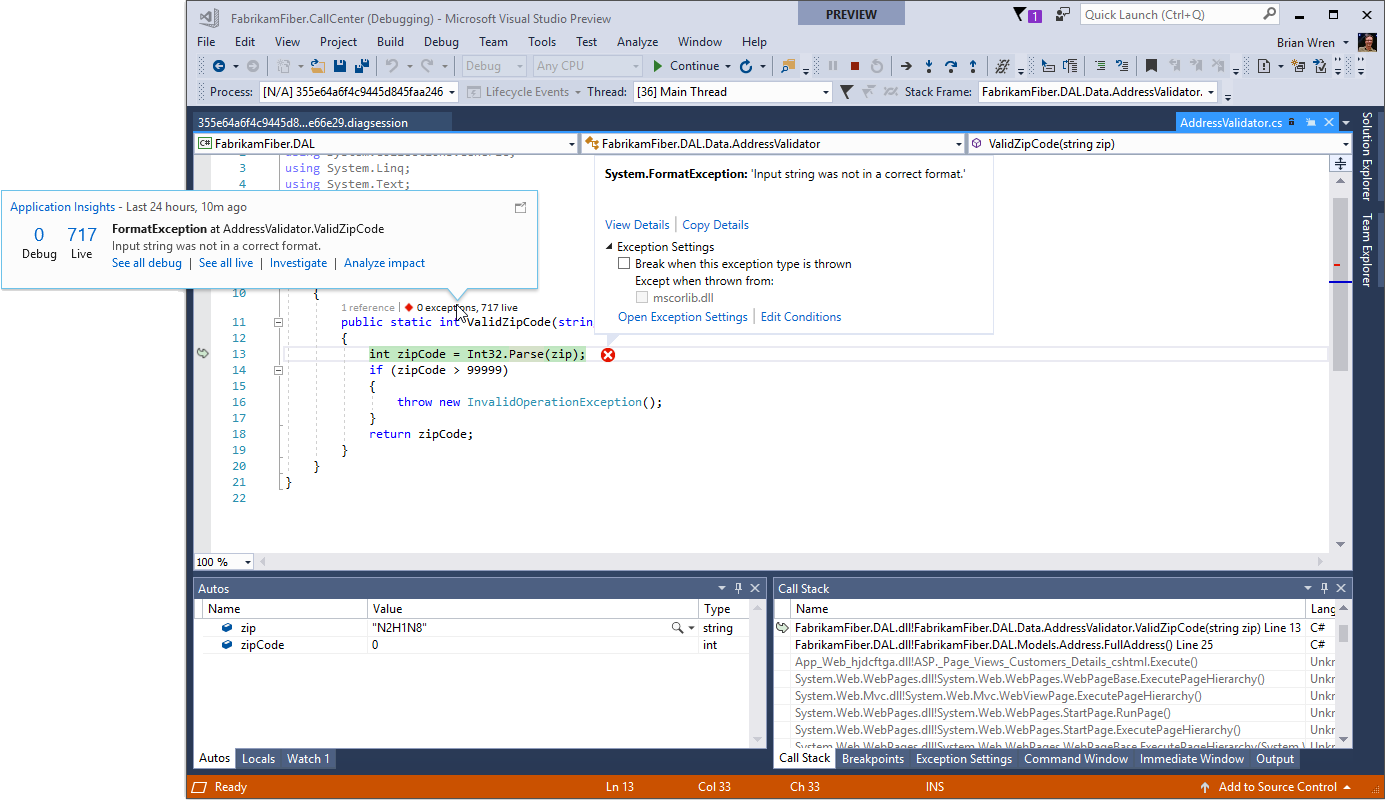The image size is (1385, 800).
Task: Select the Step Out icon
Action: pyautogui.click(x=973, y=66)
